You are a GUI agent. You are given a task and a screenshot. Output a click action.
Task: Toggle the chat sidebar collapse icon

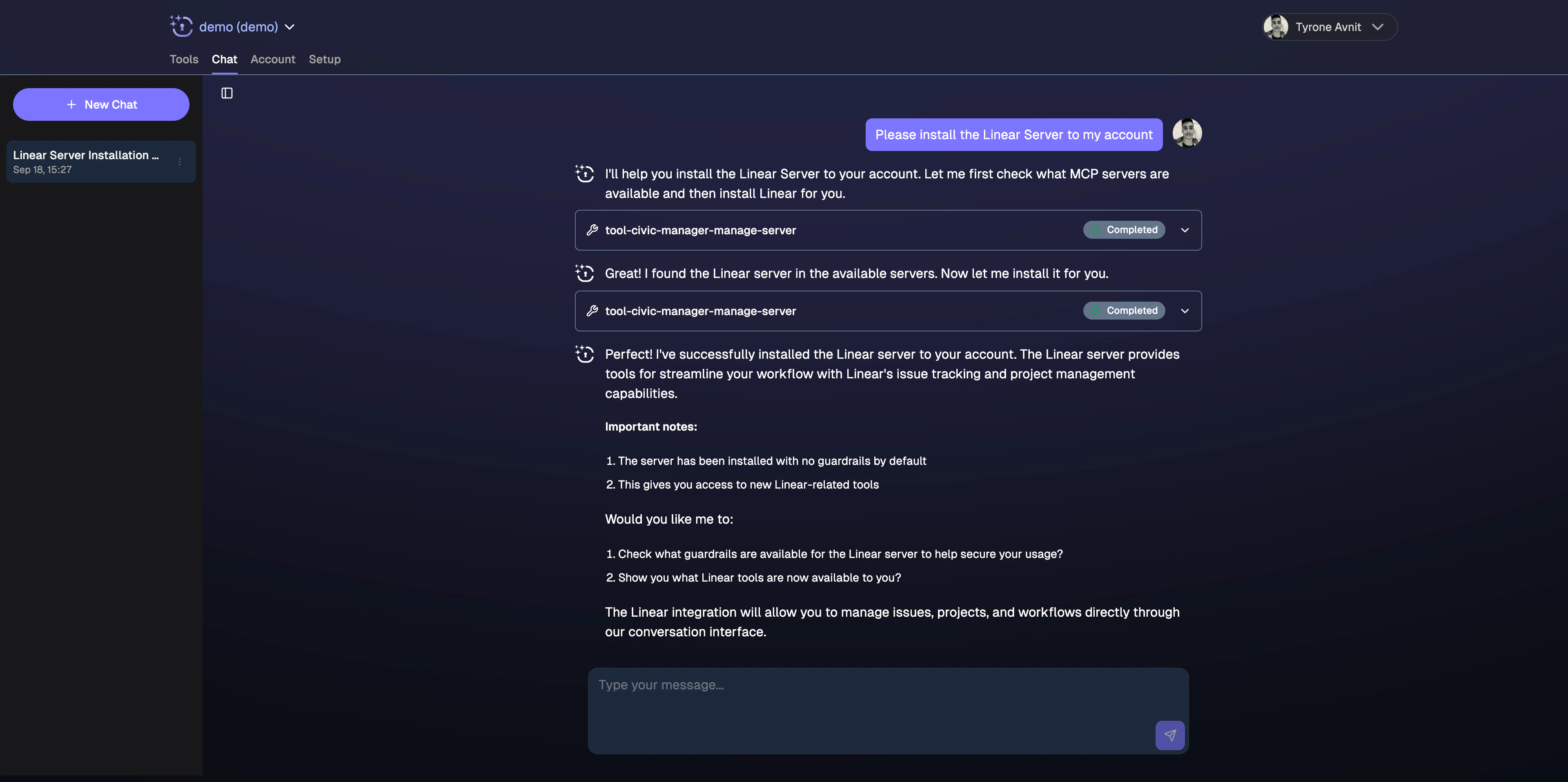click(x=227, y=93)
